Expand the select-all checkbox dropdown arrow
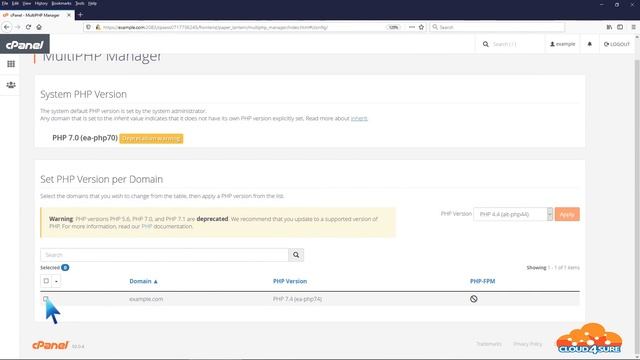 click(56, 281)
